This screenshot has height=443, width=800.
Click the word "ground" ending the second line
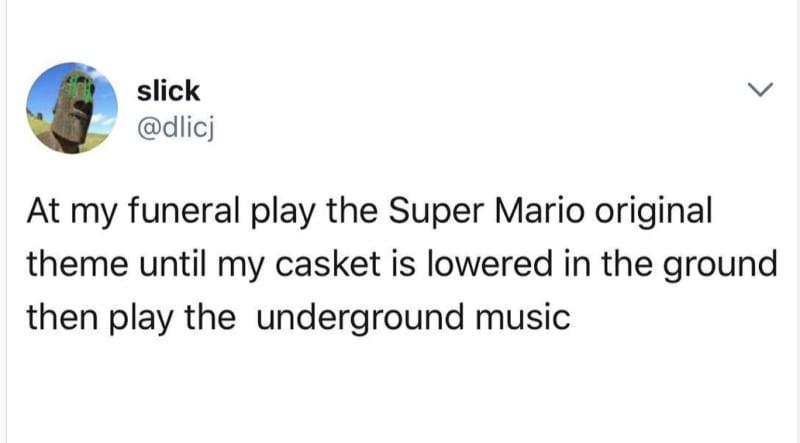point(719,264)
